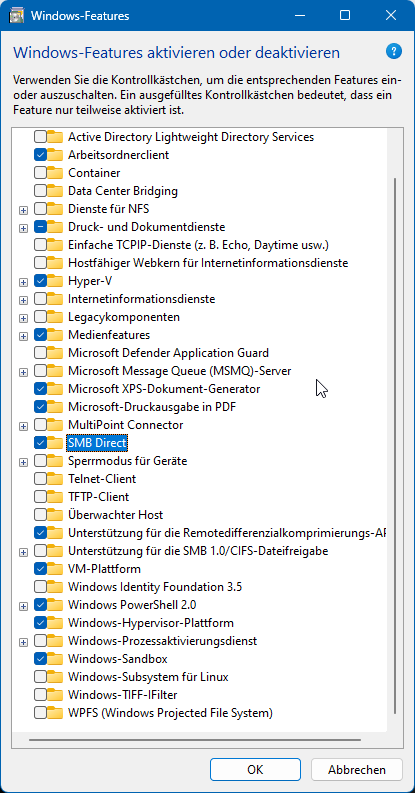Uncheck the VM-Plattform checkbox
The width and height of the screenshot is (415, 793).
coord(40,569)
